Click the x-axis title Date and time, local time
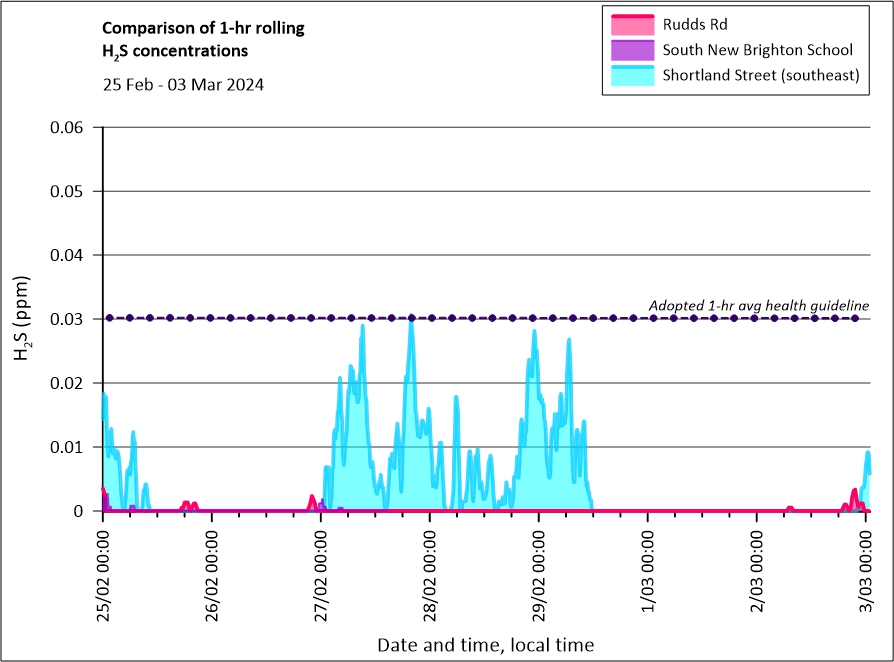 coord(485,645)
